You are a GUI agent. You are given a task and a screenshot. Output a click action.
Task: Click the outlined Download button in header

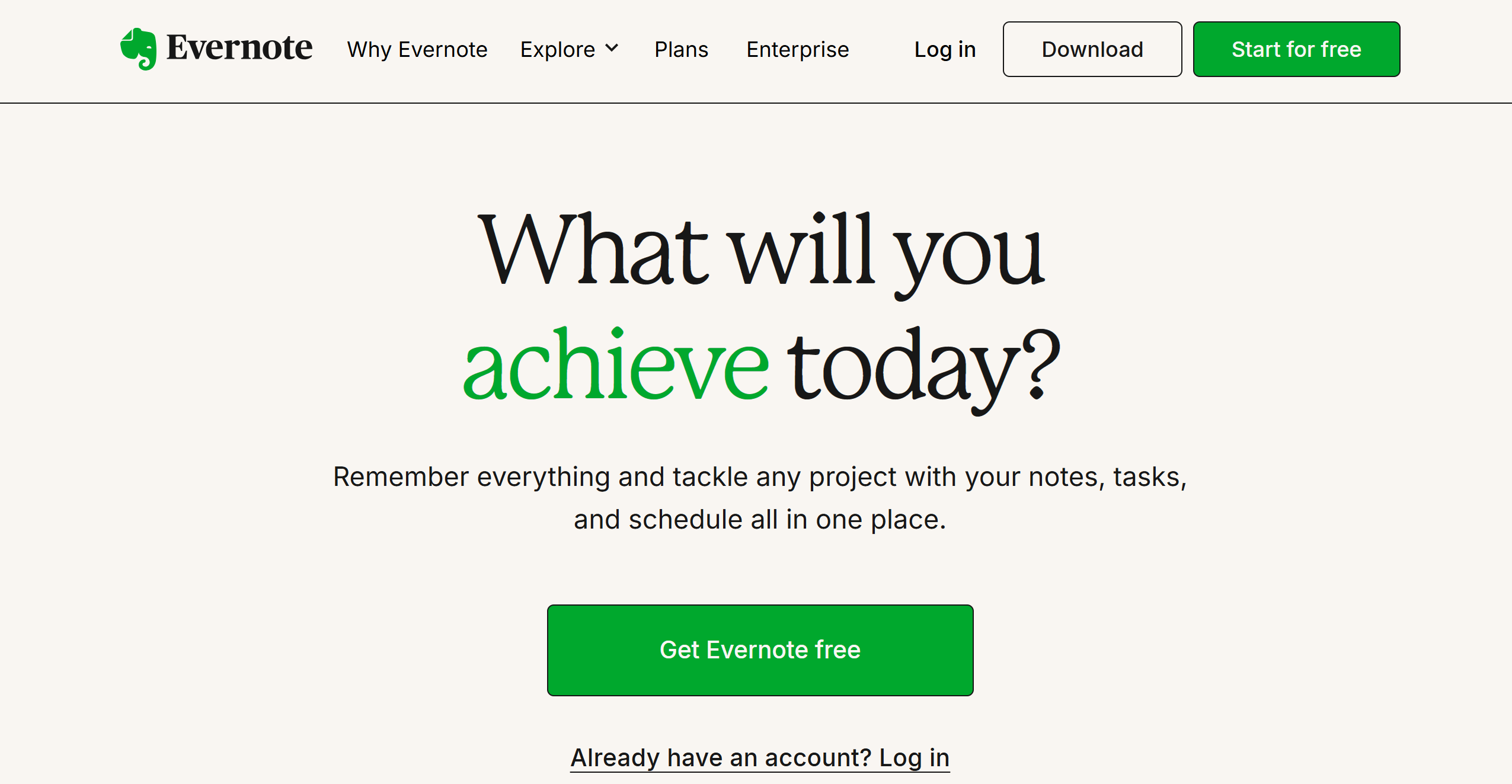coord(1091,49)
